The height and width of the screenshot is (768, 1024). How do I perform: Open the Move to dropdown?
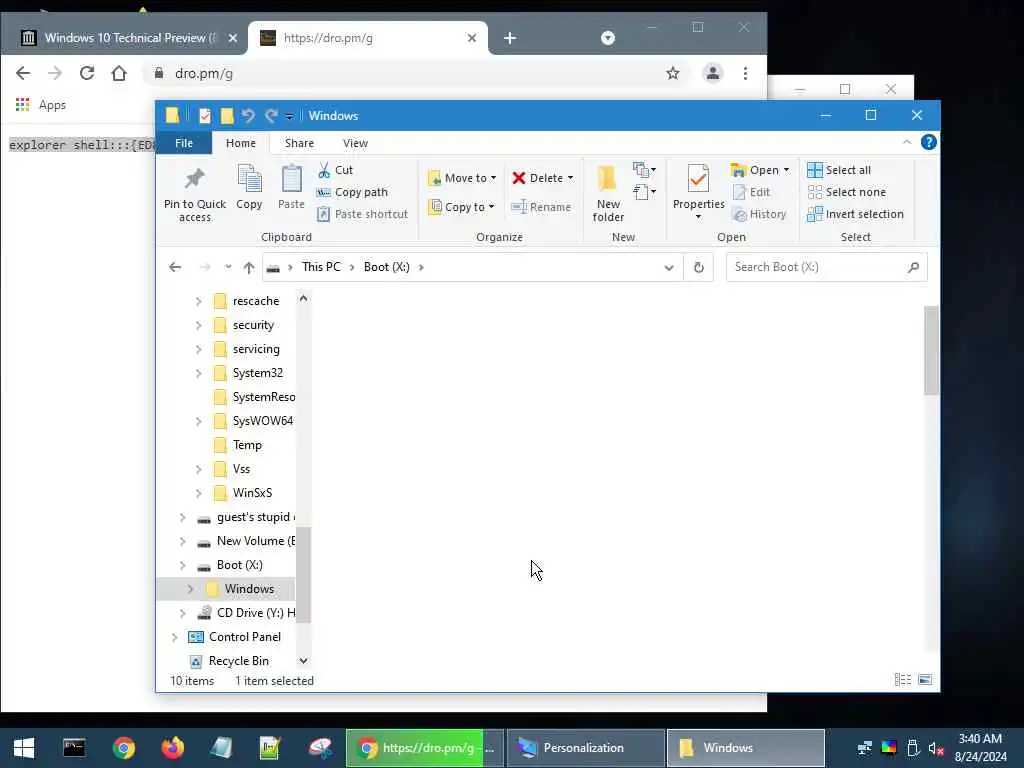[462, 178]
